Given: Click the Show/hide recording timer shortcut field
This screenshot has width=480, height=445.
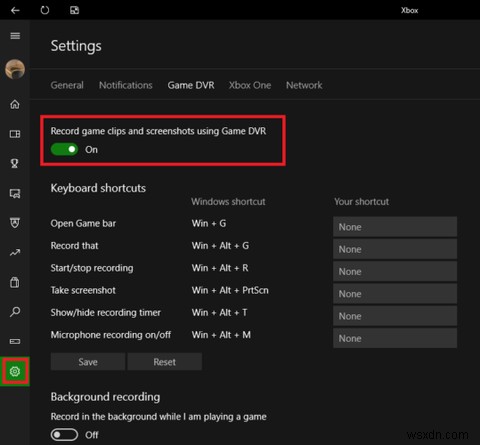Looking at the screenshot, I should click(x=395, y=316).
